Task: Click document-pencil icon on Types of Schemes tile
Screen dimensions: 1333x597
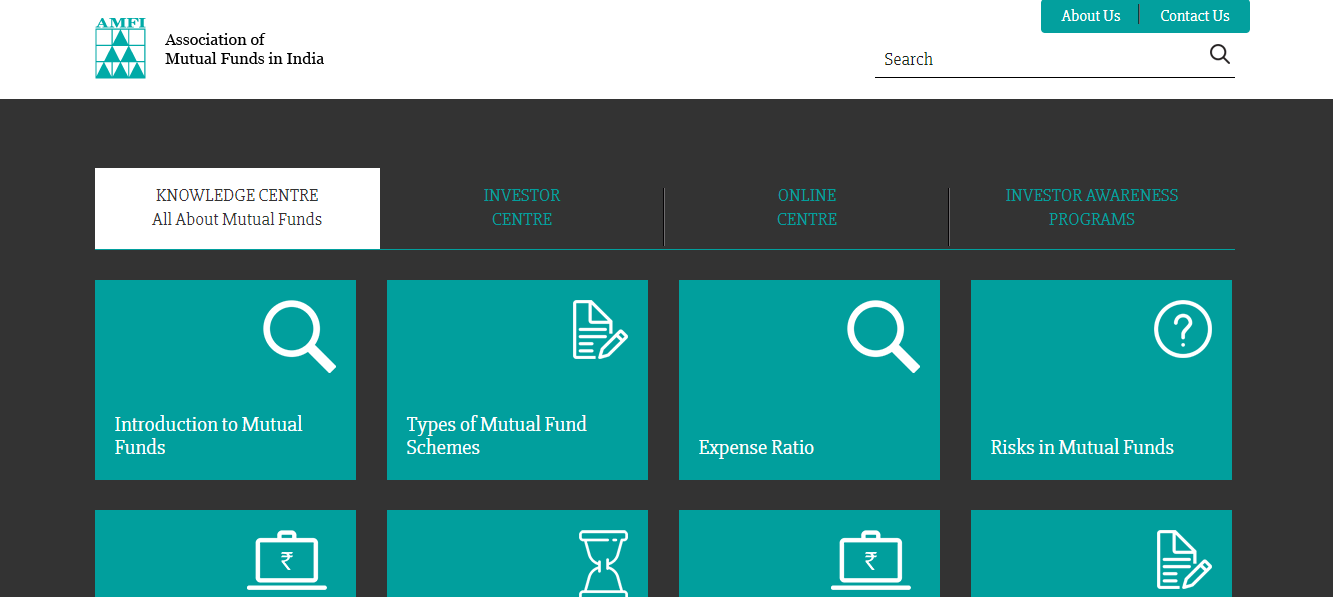Action: pyautogui.click(x=599, y=330)
